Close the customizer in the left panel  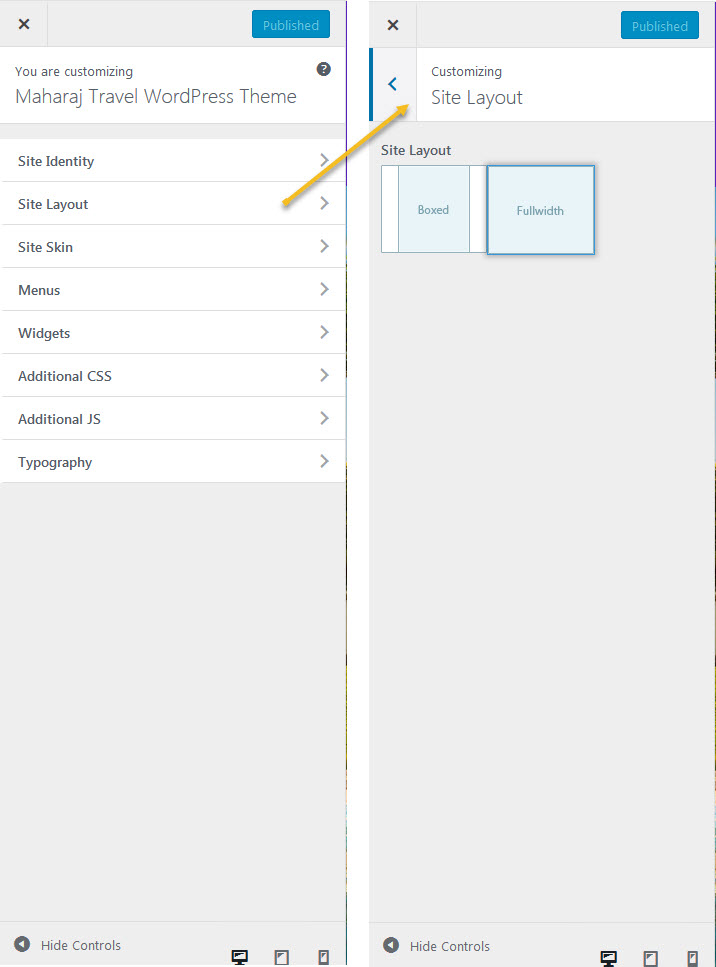pyautogui.click(x=24, y=24)
